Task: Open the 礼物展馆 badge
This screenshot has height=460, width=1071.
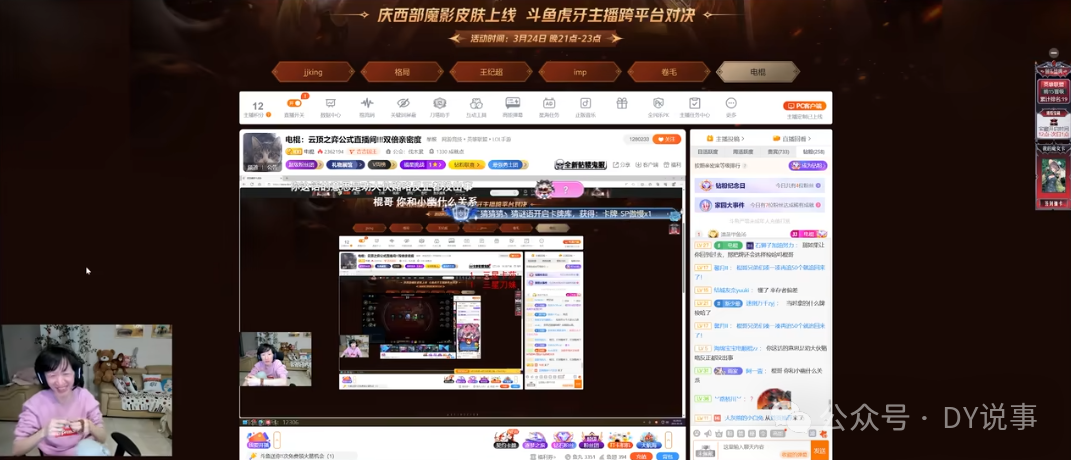Action: (344, 165)
